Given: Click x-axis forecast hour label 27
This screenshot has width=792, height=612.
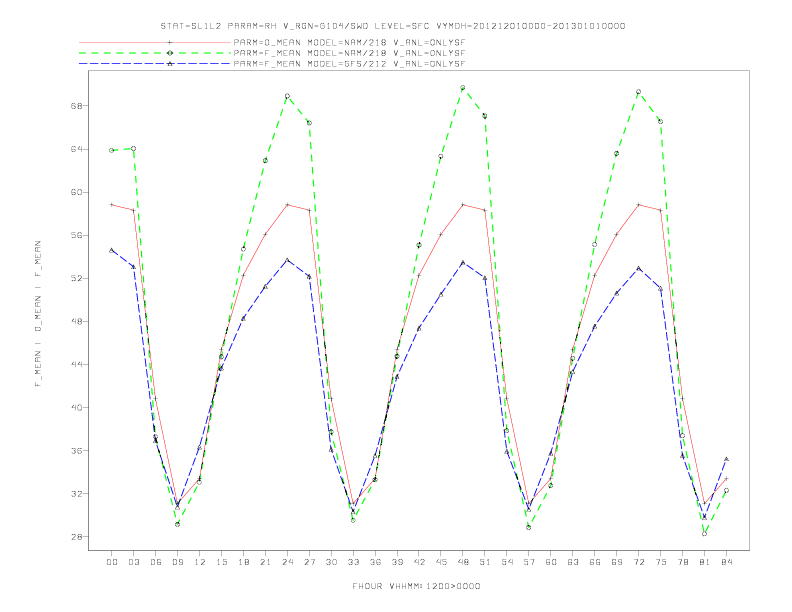Looking at the screenshot, I should (309, 562).
